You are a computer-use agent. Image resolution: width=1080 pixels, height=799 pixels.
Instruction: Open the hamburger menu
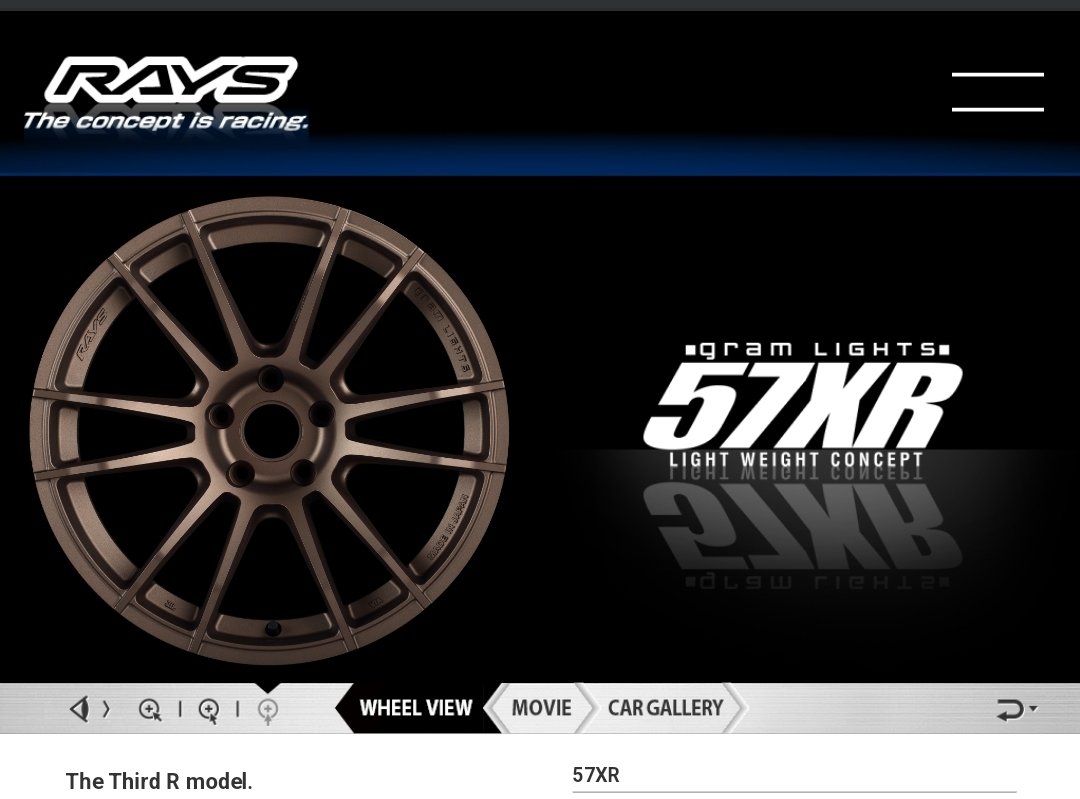(997, 92)
